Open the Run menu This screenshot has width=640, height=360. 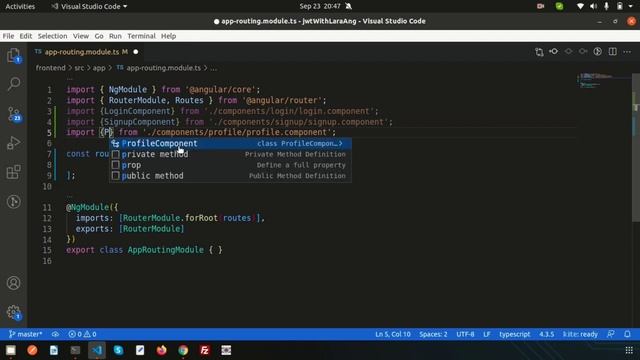click(115, 36)
